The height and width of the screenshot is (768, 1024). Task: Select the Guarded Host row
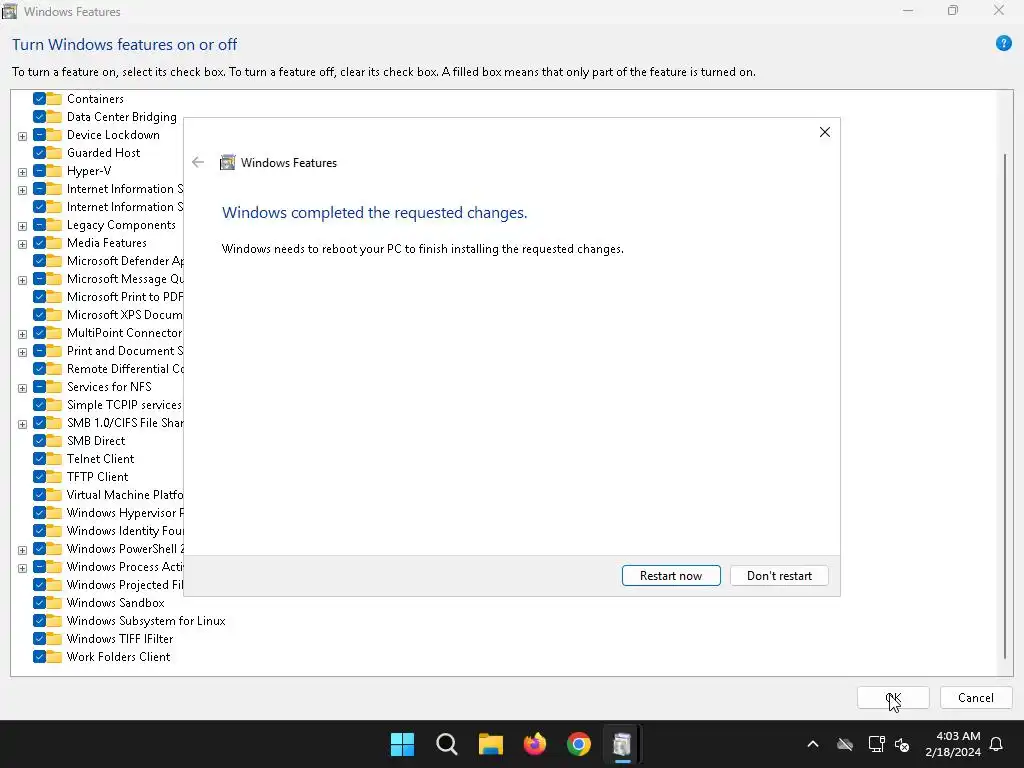(103, 153)
